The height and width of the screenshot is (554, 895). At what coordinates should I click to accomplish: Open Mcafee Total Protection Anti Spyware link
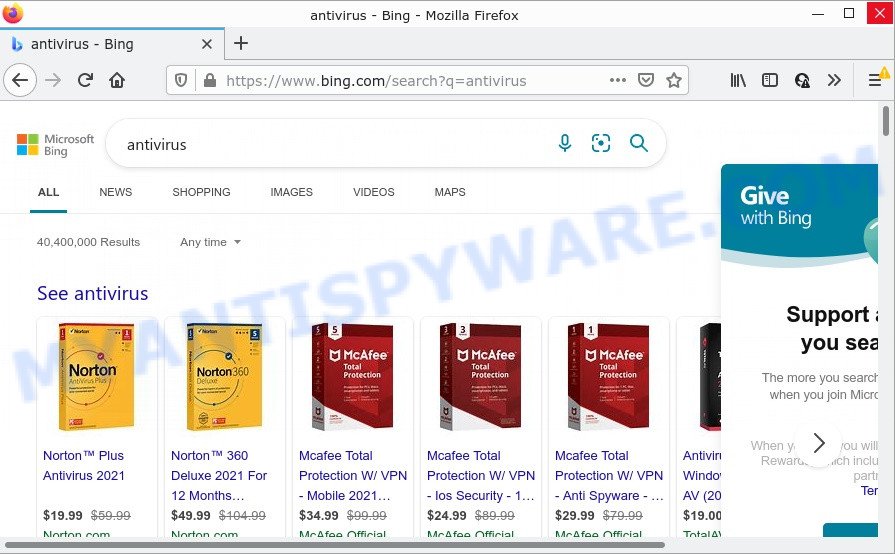tap(609, 475)
